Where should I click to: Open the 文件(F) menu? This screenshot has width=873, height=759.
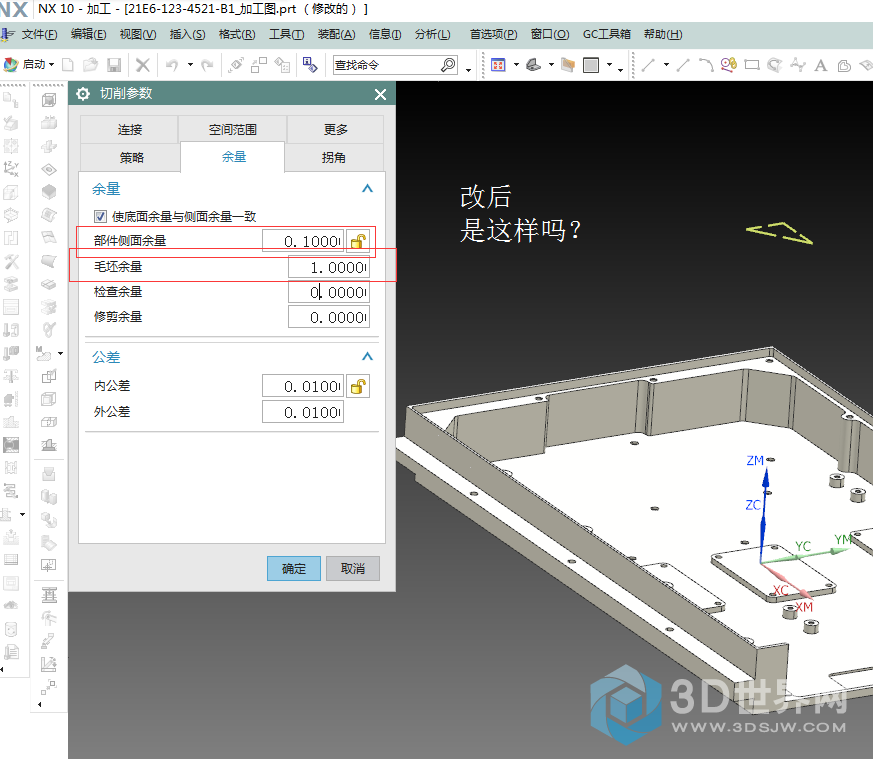click(39, 35)
